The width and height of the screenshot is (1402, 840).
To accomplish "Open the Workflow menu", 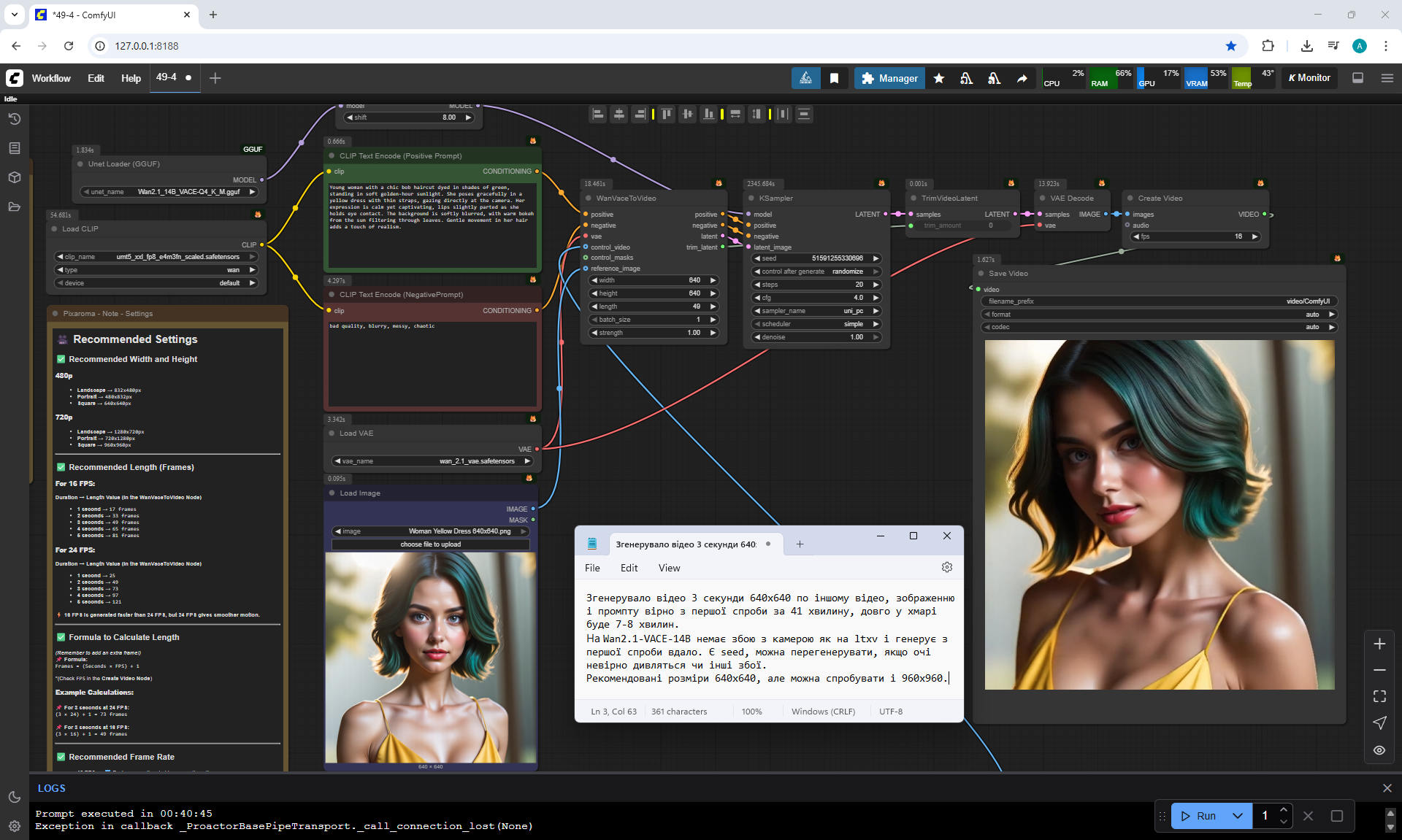I will click(51, 78).
